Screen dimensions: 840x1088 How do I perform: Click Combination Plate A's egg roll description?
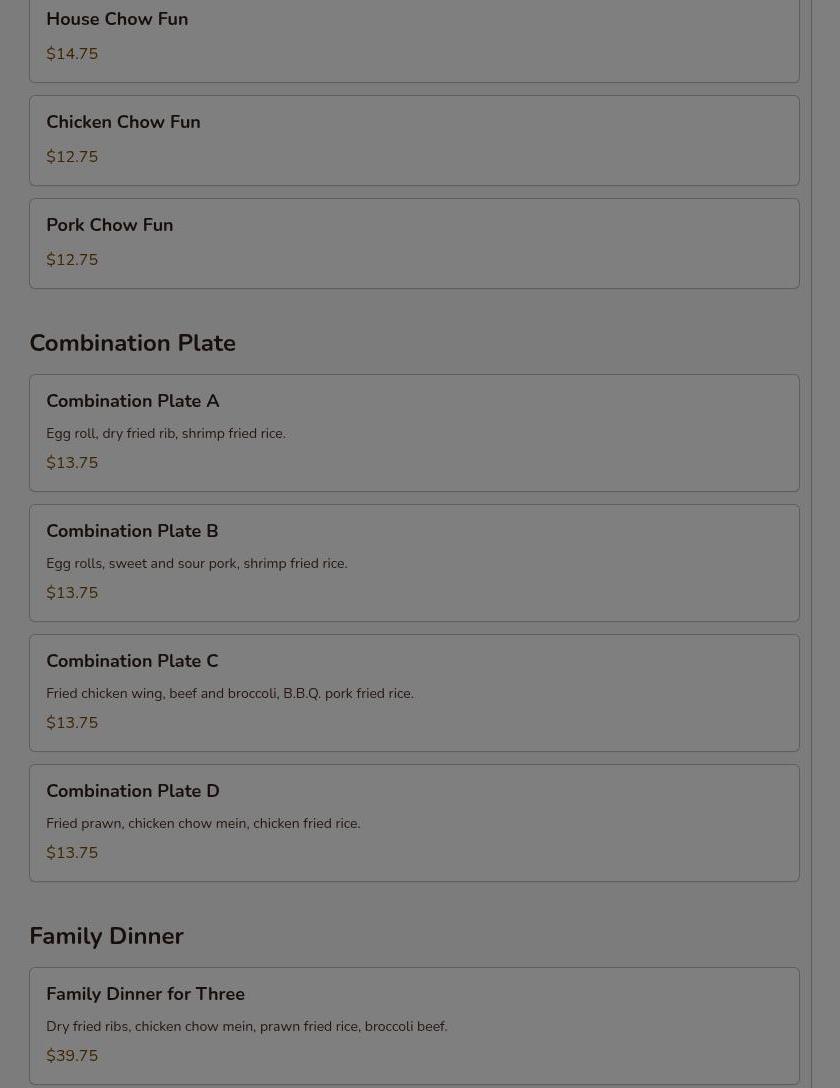coord(166,434)
